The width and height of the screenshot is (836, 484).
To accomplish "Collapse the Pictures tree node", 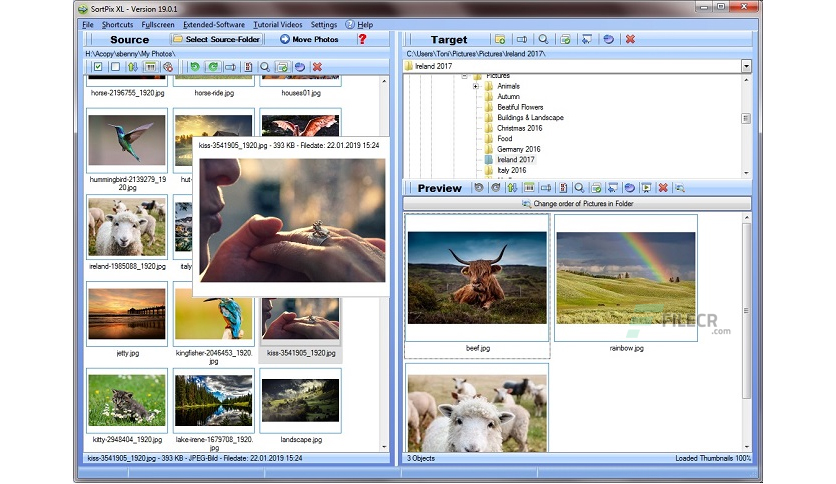I will tap(465, 76).
